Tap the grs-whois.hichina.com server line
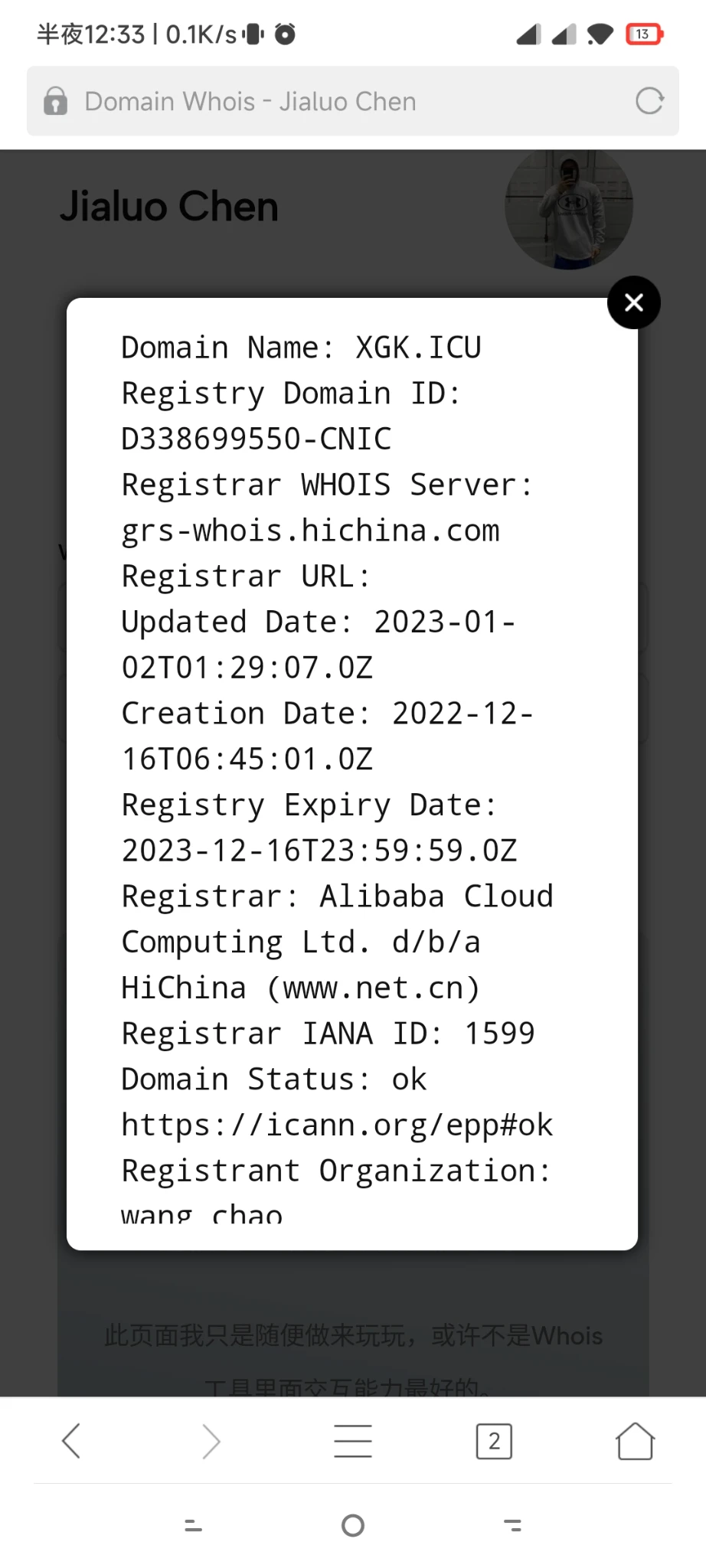 coord(310,531)
